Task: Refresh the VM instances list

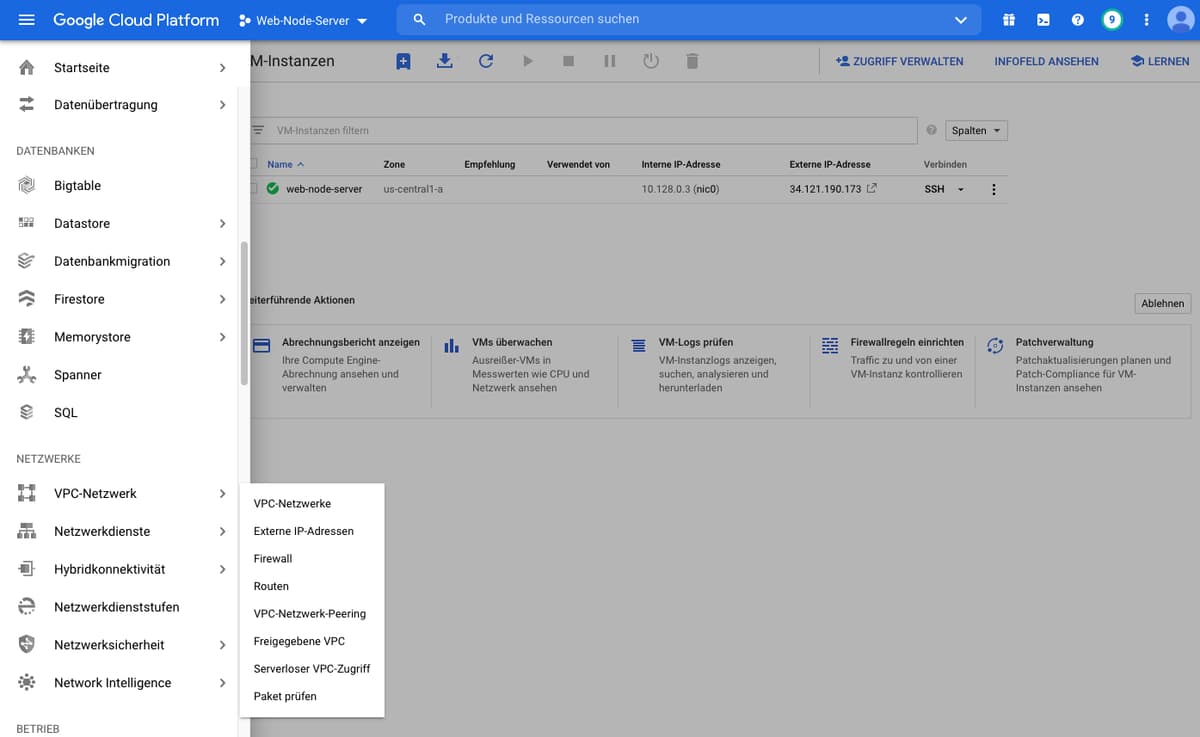Action: (486, 61)
